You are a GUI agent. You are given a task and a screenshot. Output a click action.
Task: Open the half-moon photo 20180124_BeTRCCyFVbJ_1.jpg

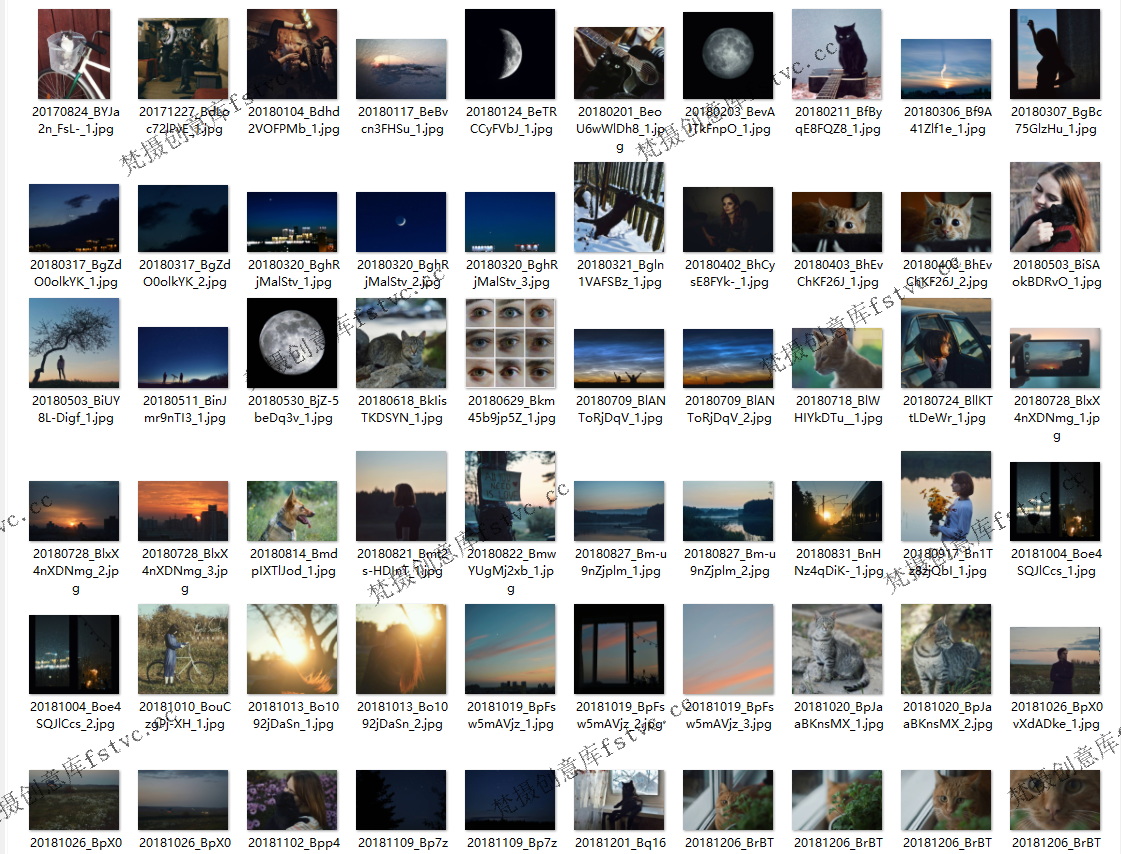click(510, 54)
